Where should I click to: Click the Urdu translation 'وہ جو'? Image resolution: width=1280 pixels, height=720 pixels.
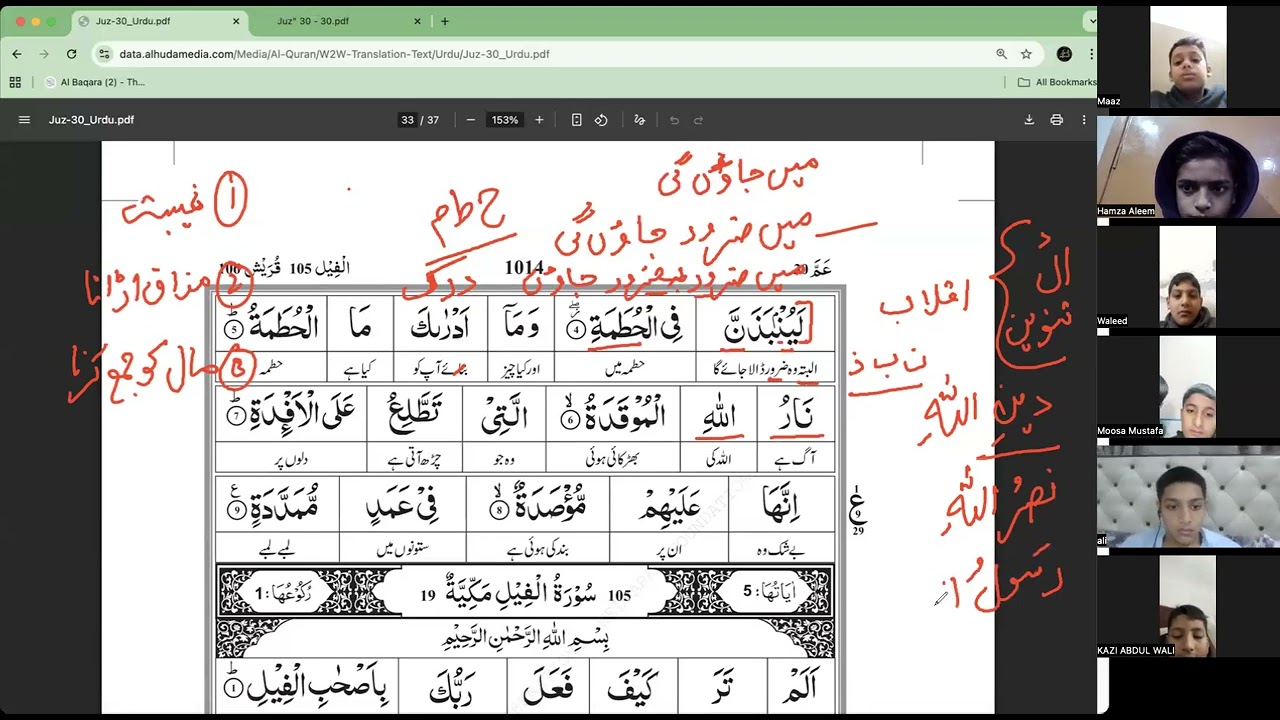click(503, 460)
